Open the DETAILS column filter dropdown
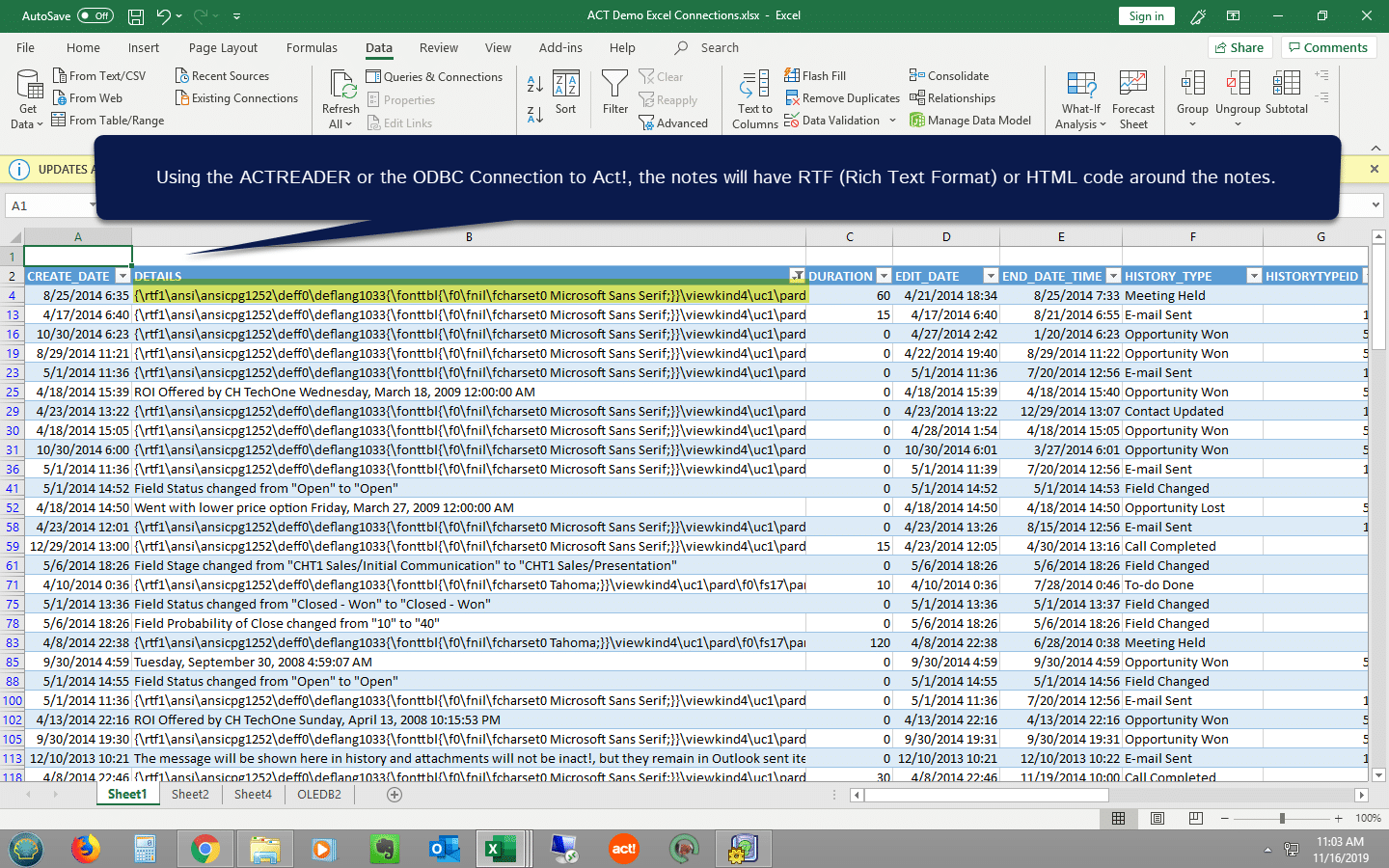1389x868 pixels. click(x=797, y=277)
